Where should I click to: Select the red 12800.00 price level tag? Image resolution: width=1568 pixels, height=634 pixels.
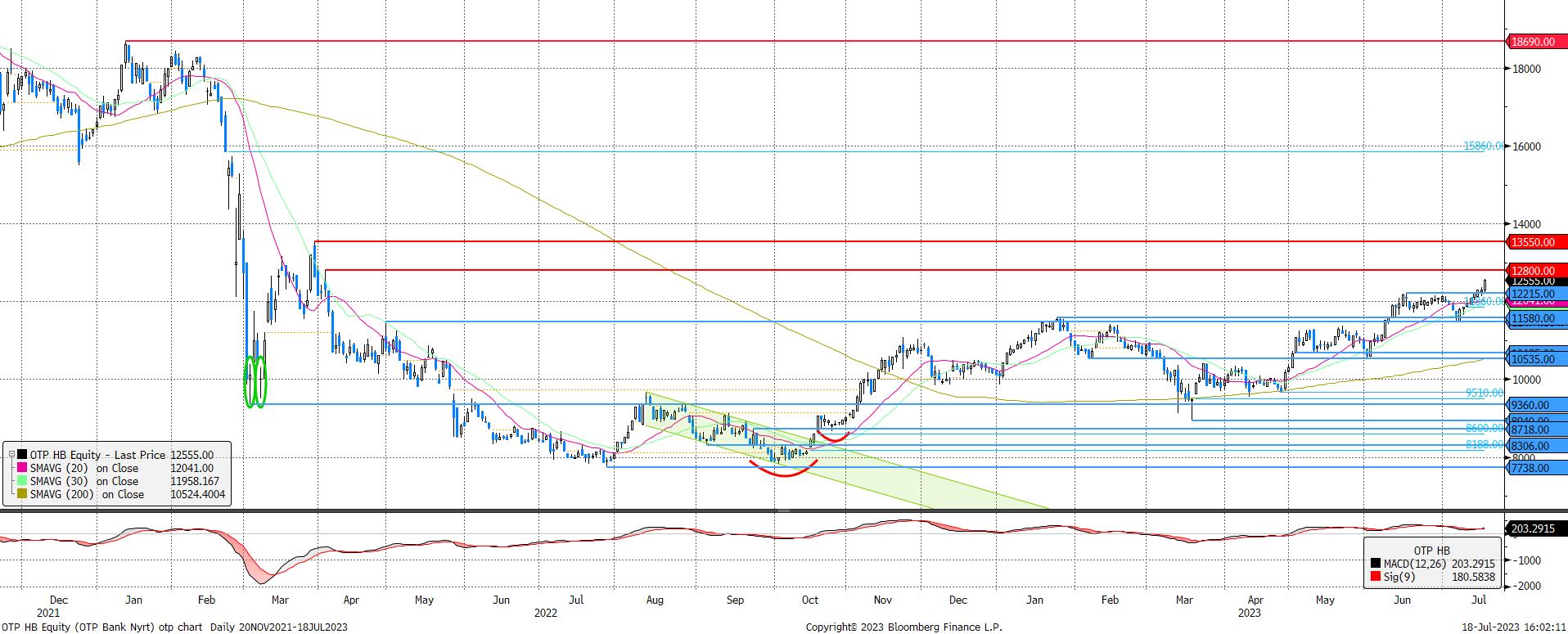click(x=1535, y=271)
